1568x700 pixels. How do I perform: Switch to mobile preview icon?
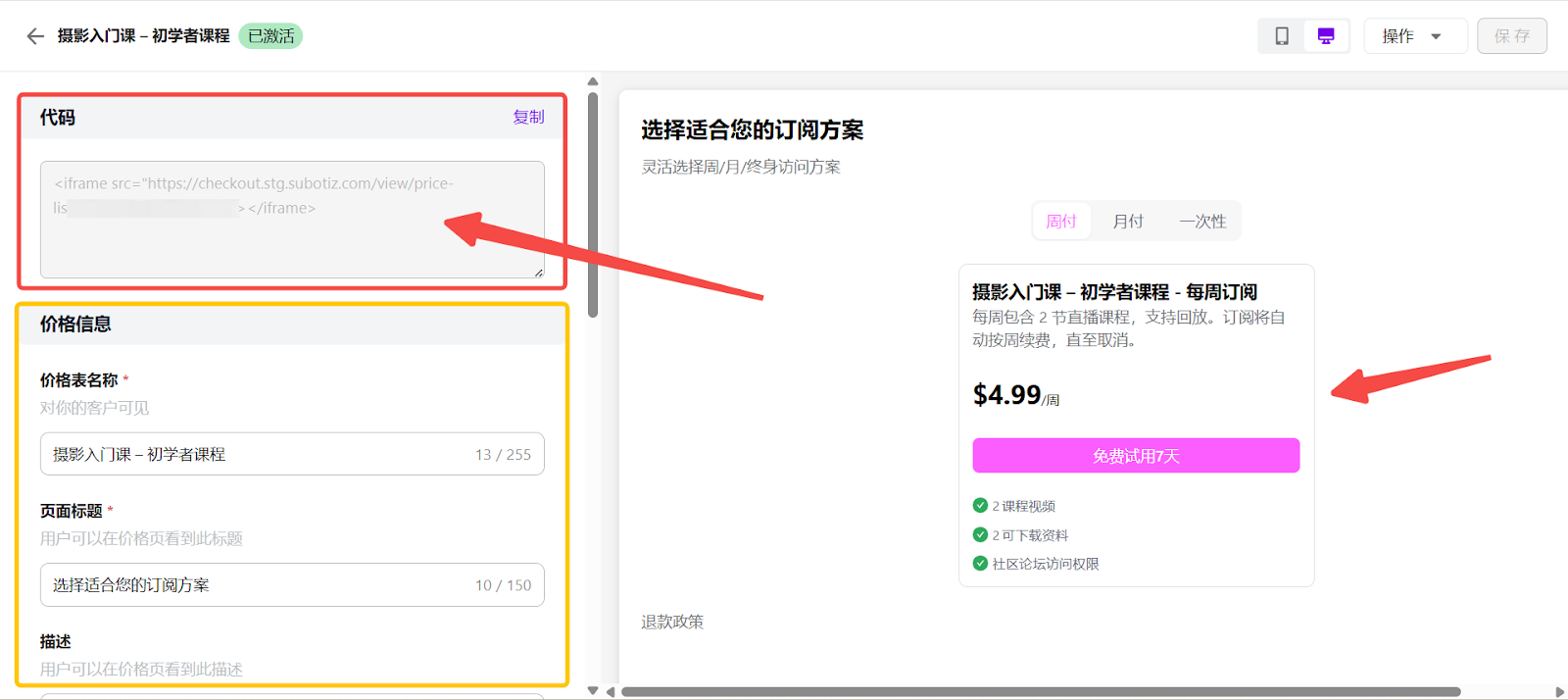1281,36
